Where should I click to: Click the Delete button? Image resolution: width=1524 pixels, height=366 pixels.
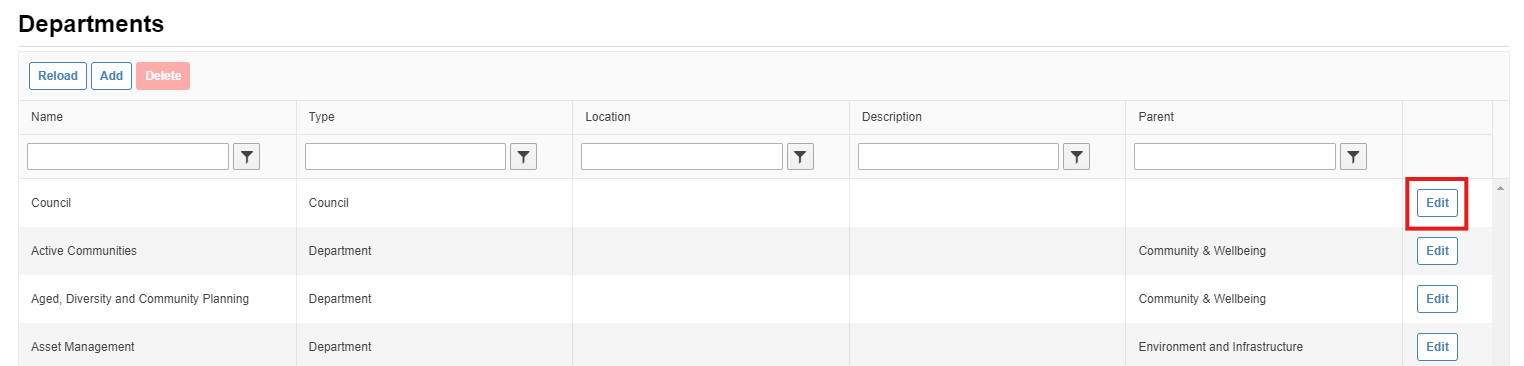tap(163, 76)
